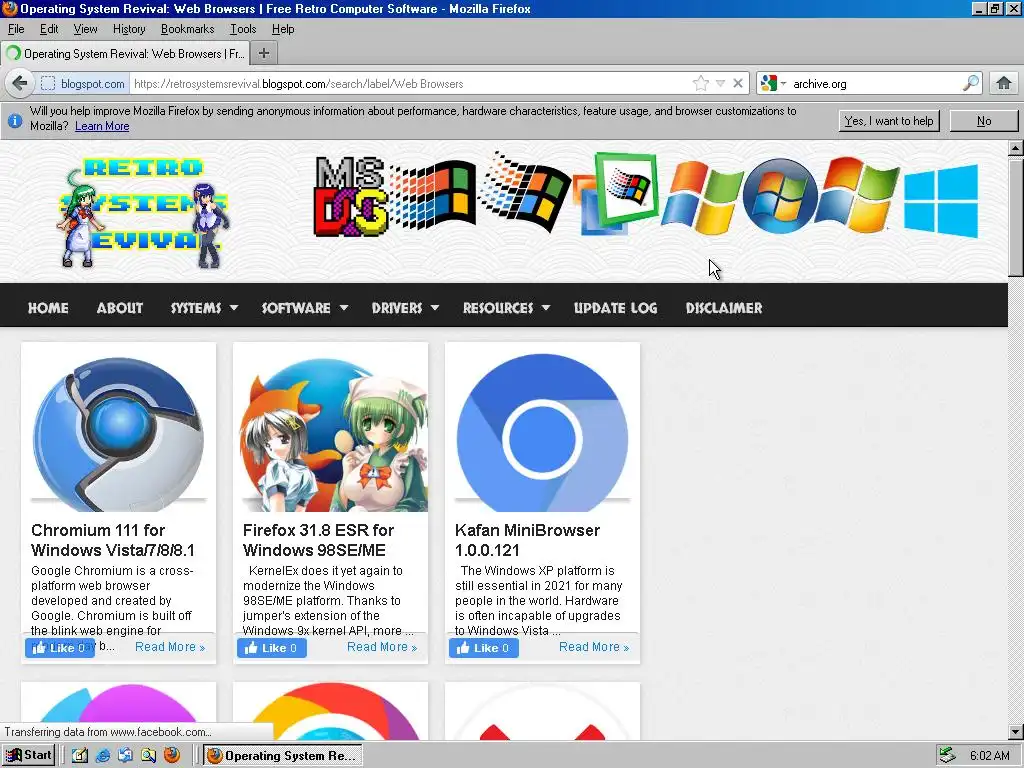Open the Google search engine selector

773,83
